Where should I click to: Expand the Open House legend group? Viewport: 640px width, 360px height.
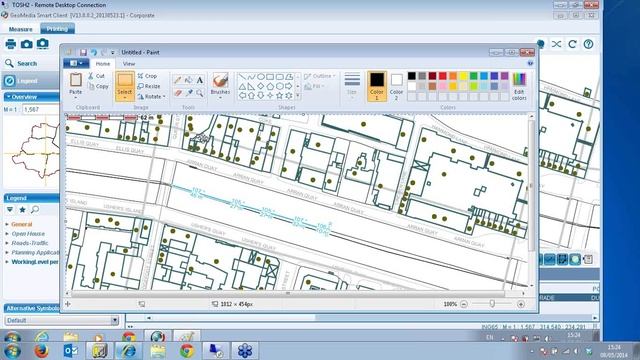pyautogui.click(x=7, y=234)
